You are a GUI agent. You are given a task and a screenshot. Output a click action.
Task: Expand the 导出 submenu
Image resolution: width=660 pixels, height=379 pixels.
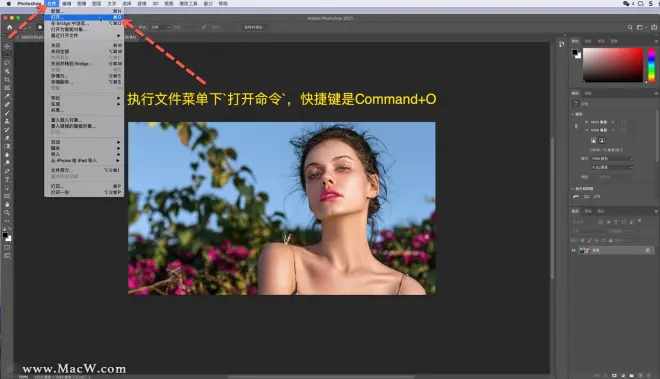(x=84, y=98)
